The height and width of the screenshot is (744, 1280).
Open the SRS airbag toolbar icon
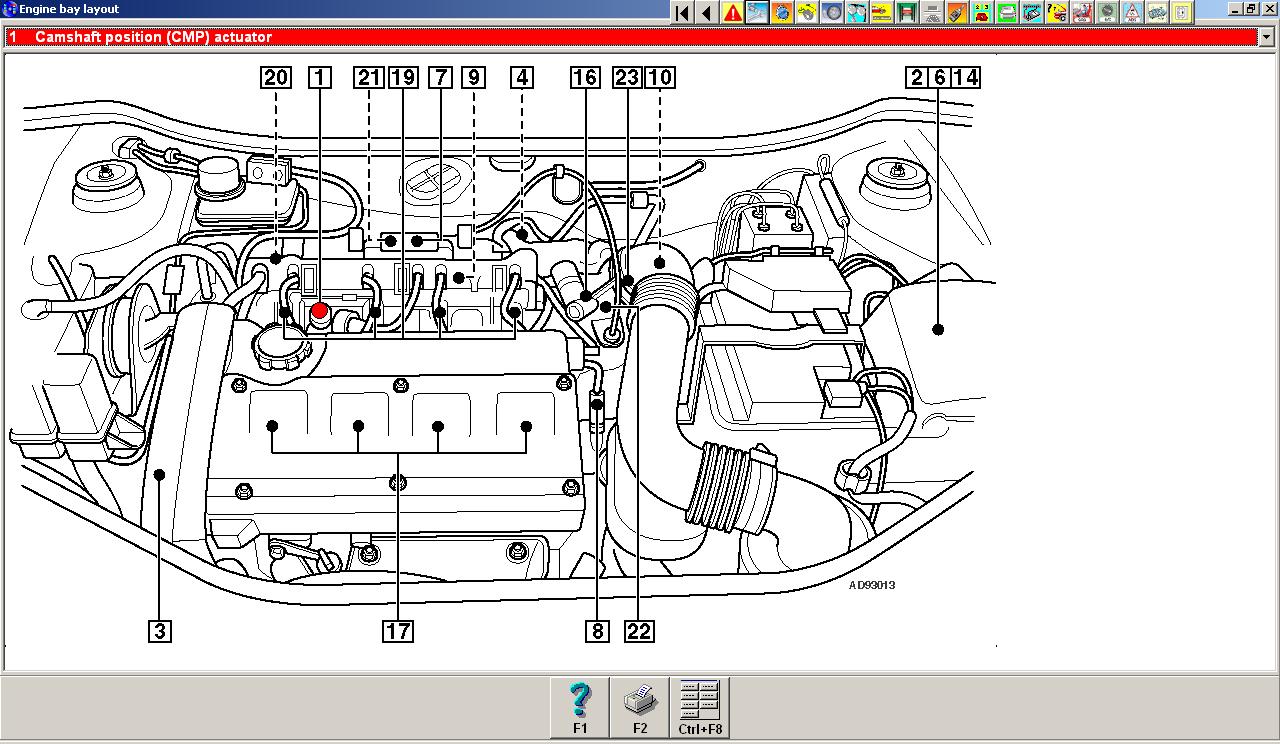click(x=1082, y=12)
